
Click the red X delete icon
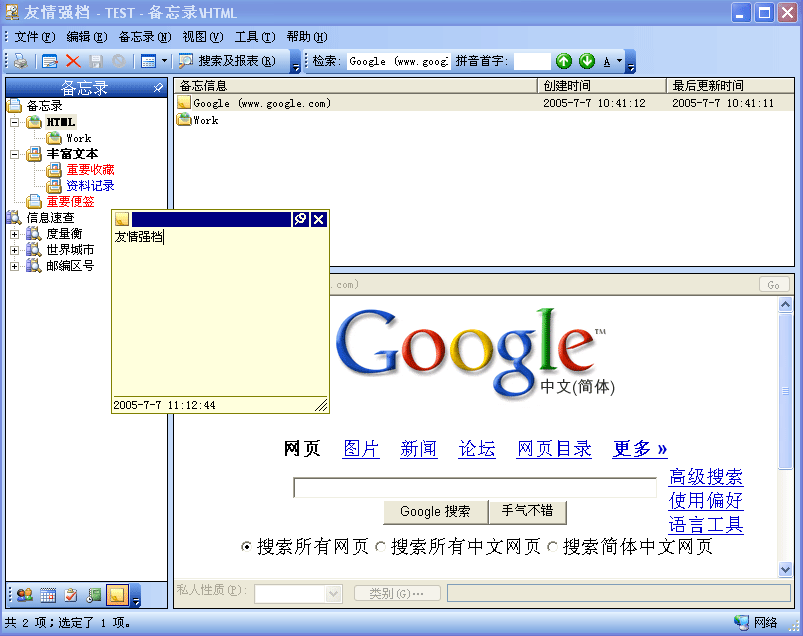tap(73, 61)
